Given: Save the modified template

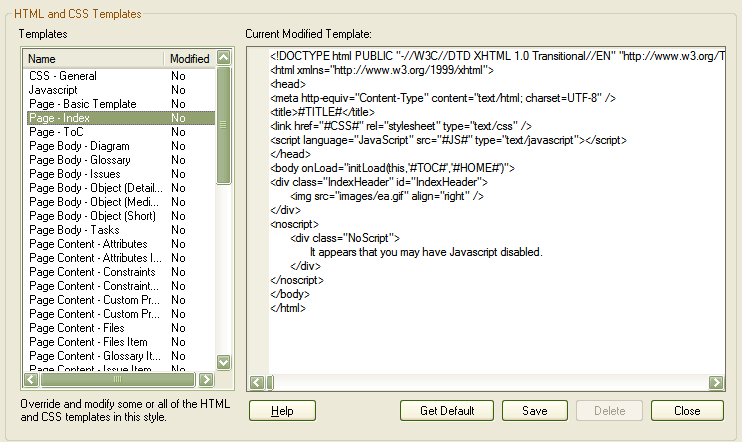Looking at the screenshot, I should tap(535, 410).
